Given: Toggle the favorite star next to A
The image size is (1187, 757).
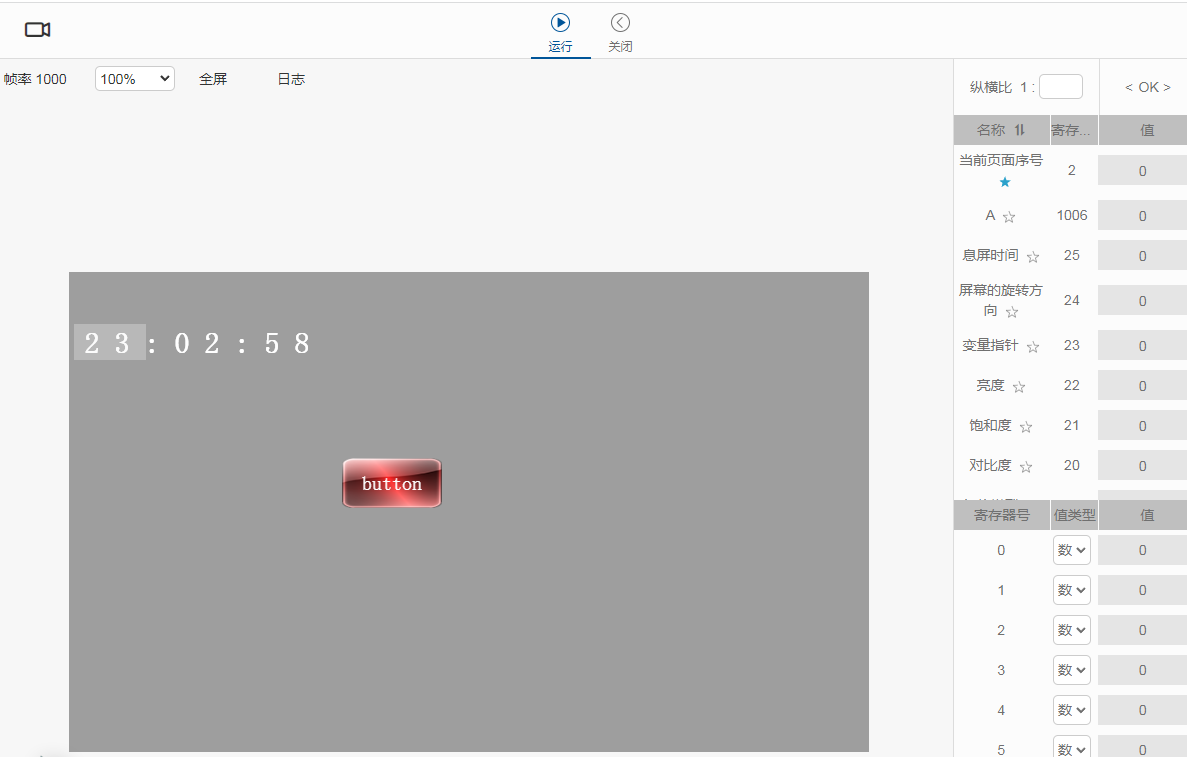Looking at the screenshot, I should [x=1009, y=217].
